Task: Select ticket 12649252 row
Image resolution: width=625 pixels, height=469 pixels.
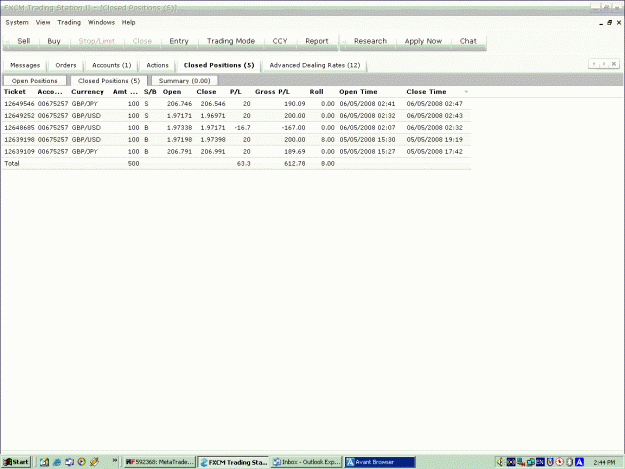Action: (x=237, y=116)
